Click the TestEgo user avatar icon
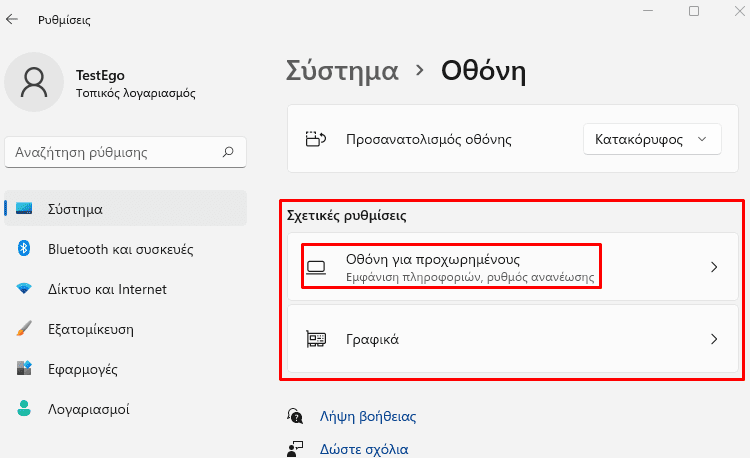The image size is (750, 458). point(34,82)
